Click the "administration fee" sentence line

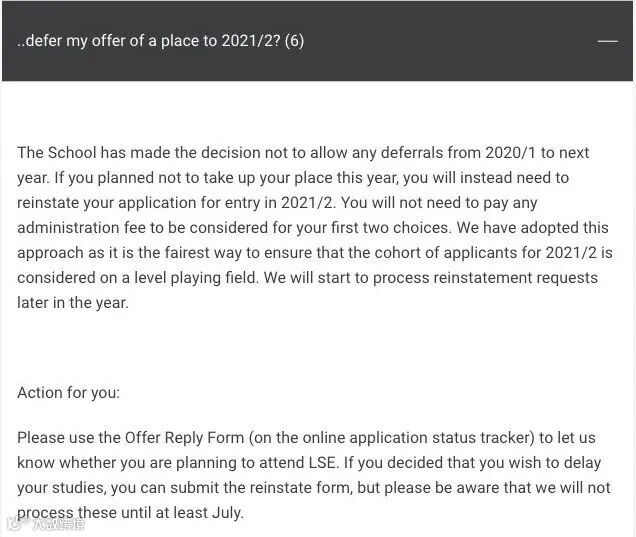pos(313,228)
